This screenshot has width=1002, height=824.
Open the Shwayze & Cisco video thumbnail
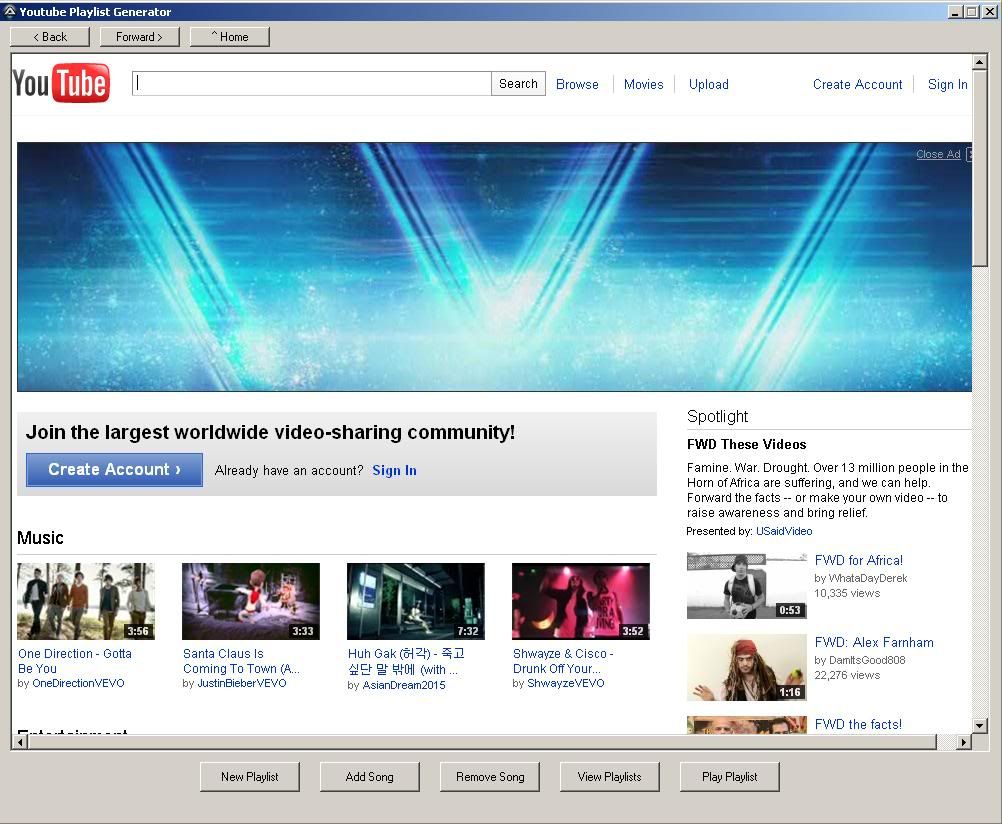coord(581,602)
